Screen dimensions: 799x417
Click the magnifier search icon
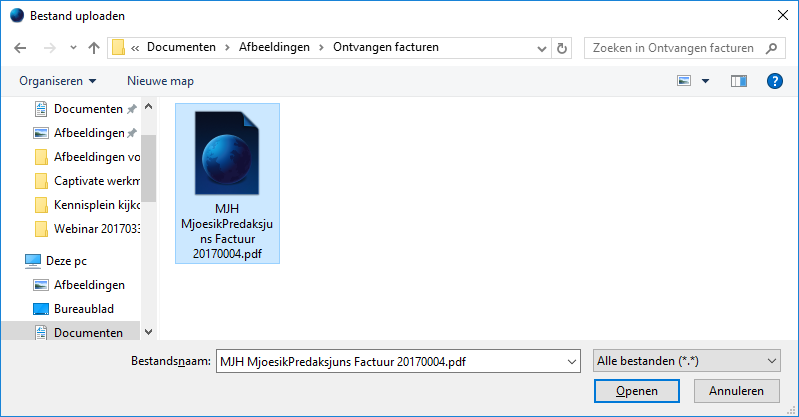771,48
